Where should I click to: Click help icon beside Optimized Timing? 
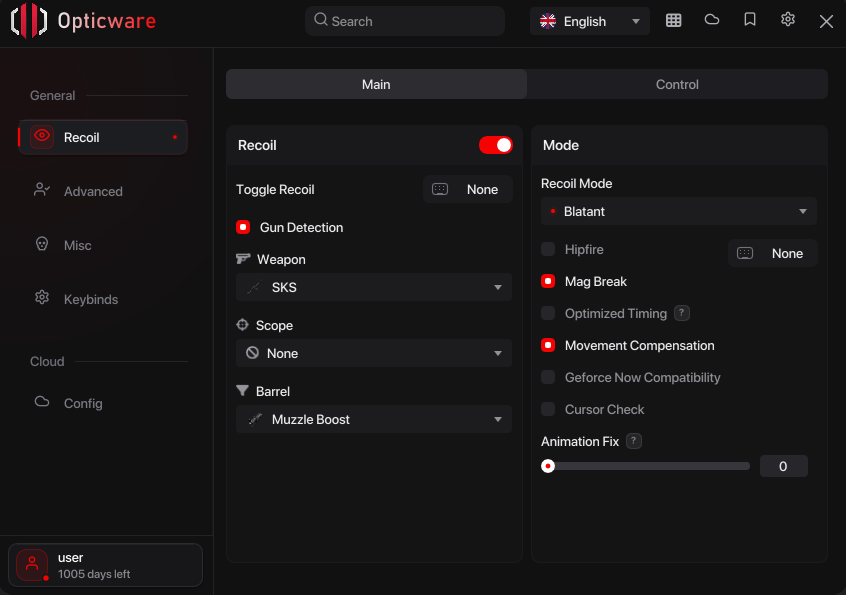coord(681,313)
